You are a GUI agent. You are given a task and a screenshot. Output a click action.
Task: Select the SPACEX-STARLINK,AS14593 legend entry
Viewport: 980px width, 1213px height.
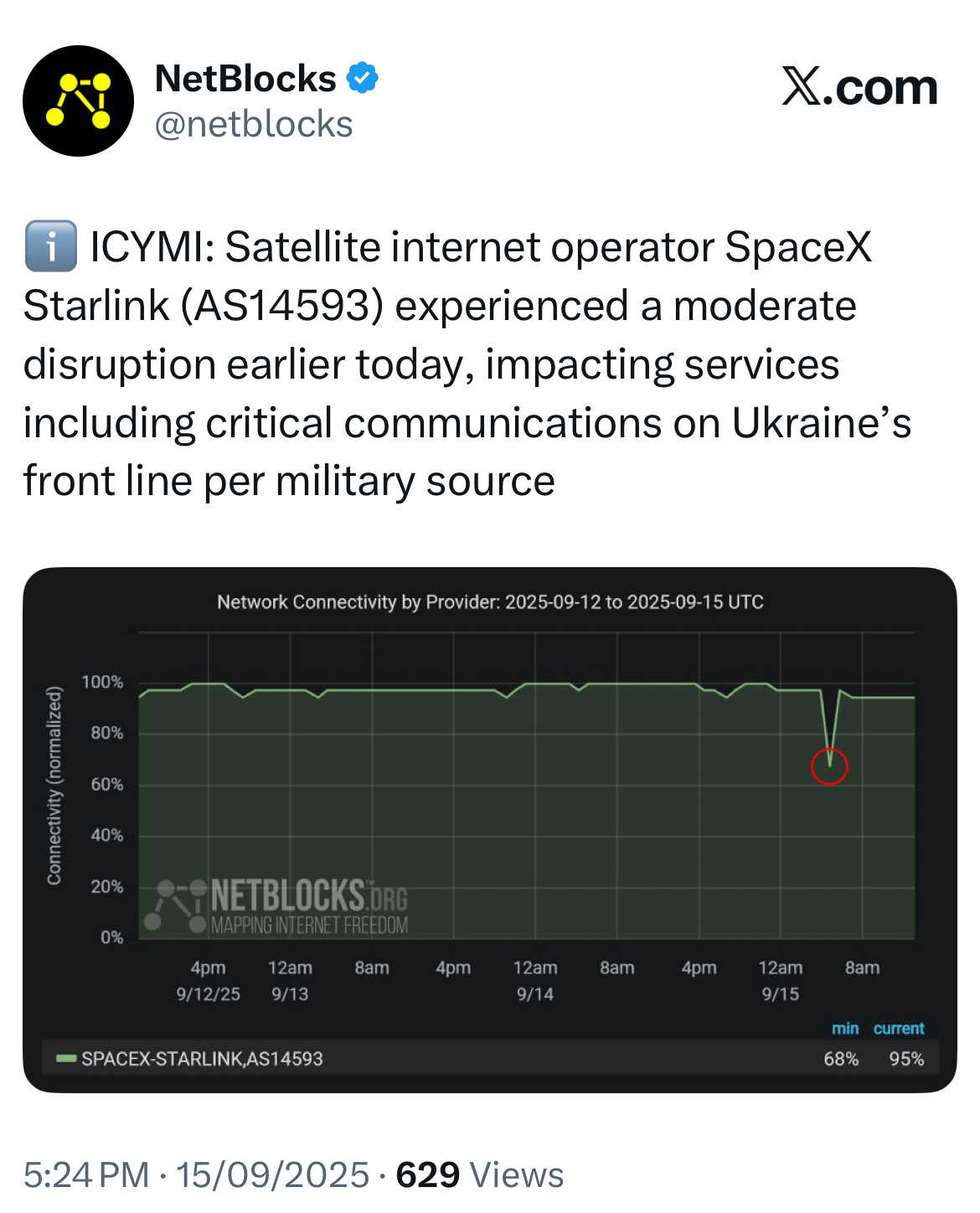point(202,1059)
